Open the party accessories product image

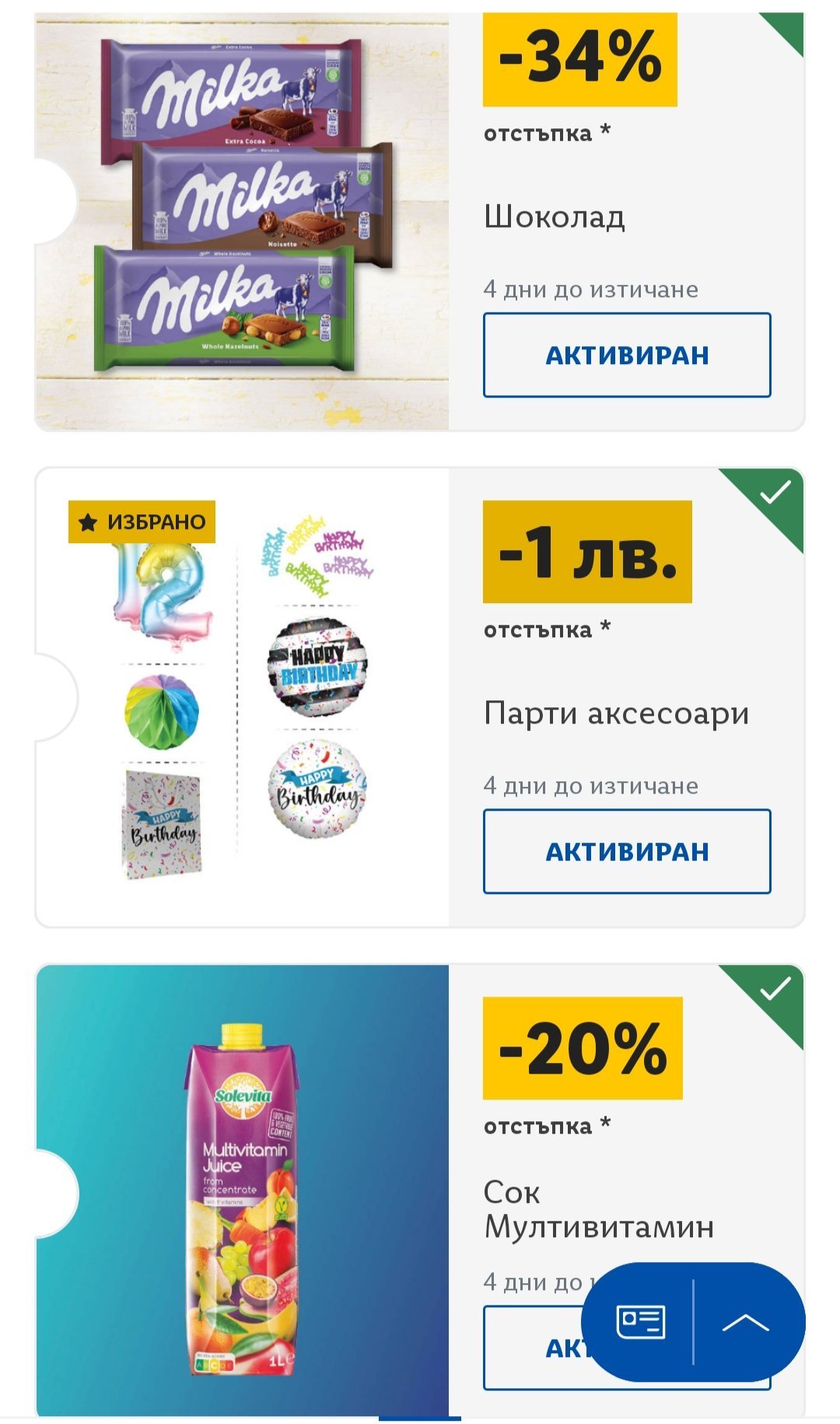coord(243,697)
